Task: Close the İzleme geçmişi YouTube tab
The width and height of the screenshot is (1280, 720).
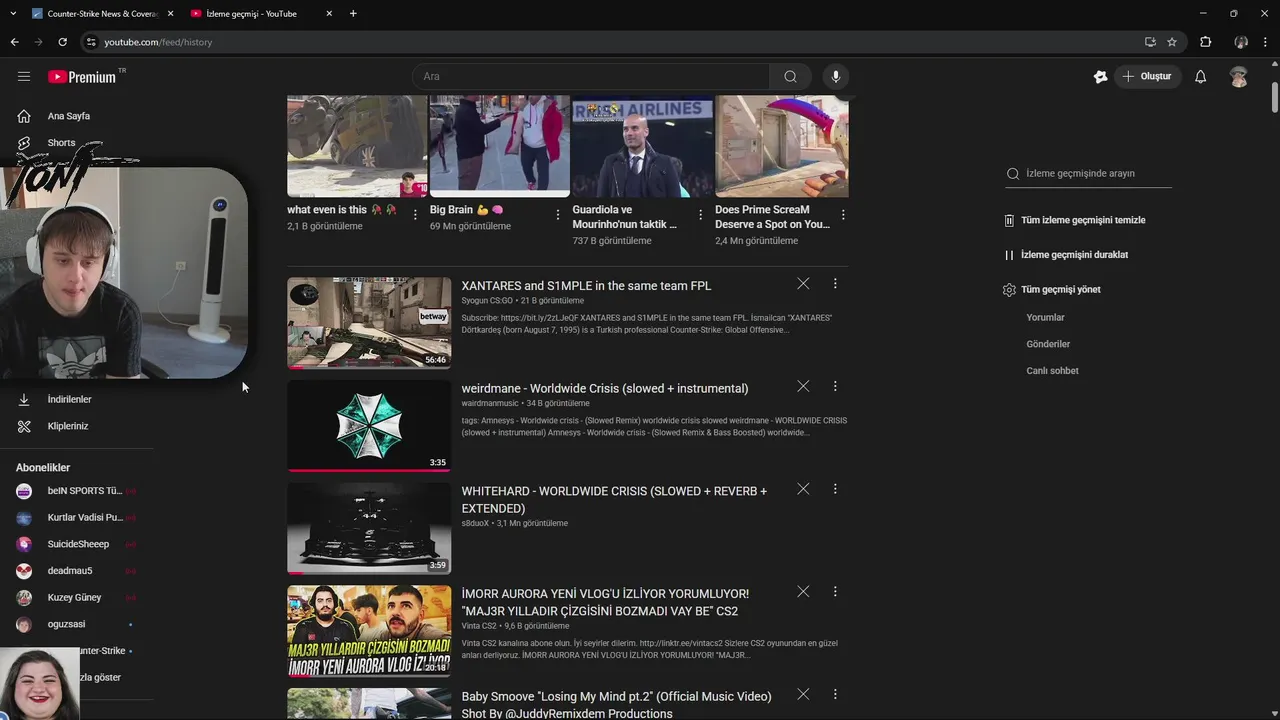Action: point(329,14)
